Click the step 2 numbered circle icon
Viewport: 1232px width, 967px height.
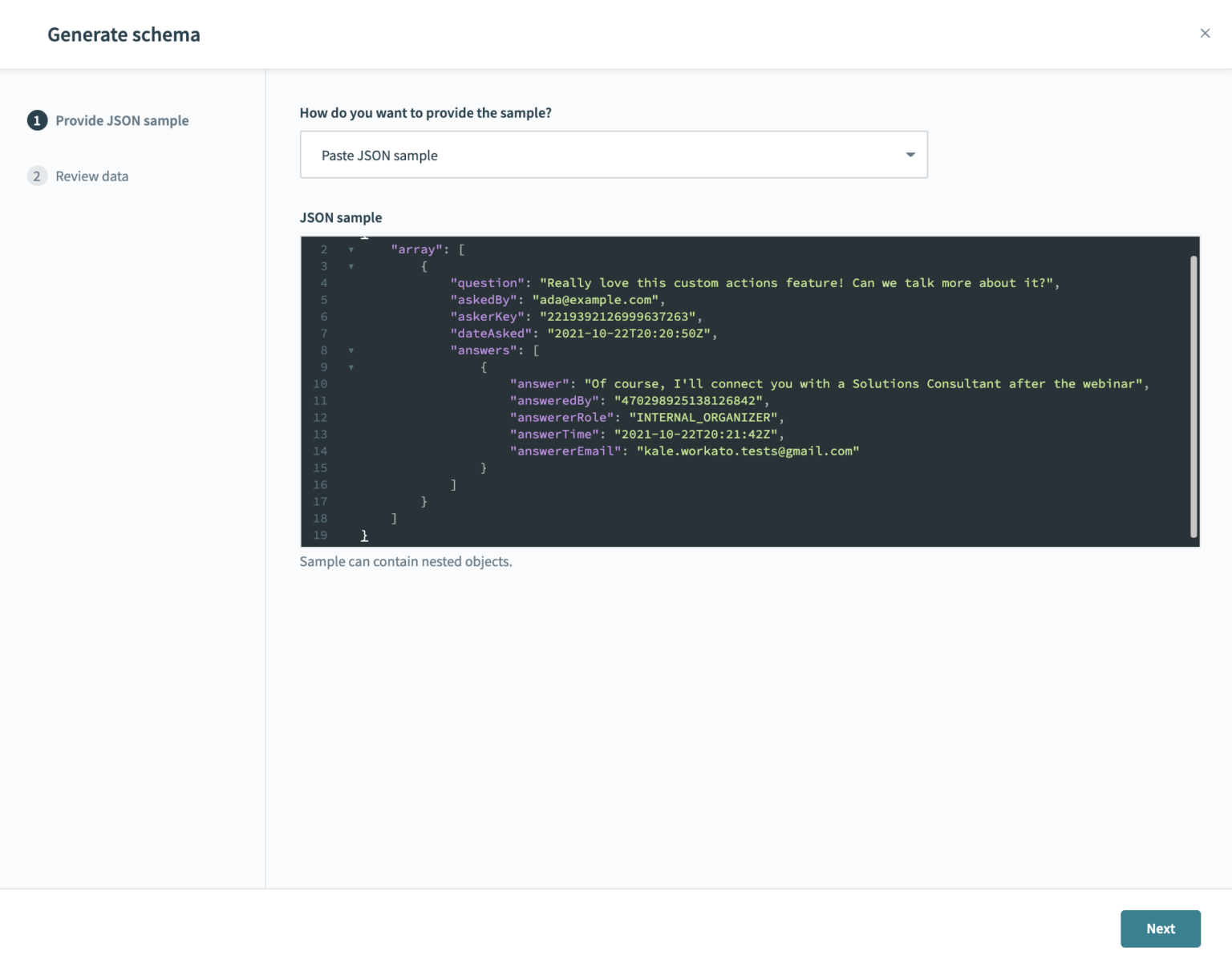pyautogui.click(x=37, y=176)
